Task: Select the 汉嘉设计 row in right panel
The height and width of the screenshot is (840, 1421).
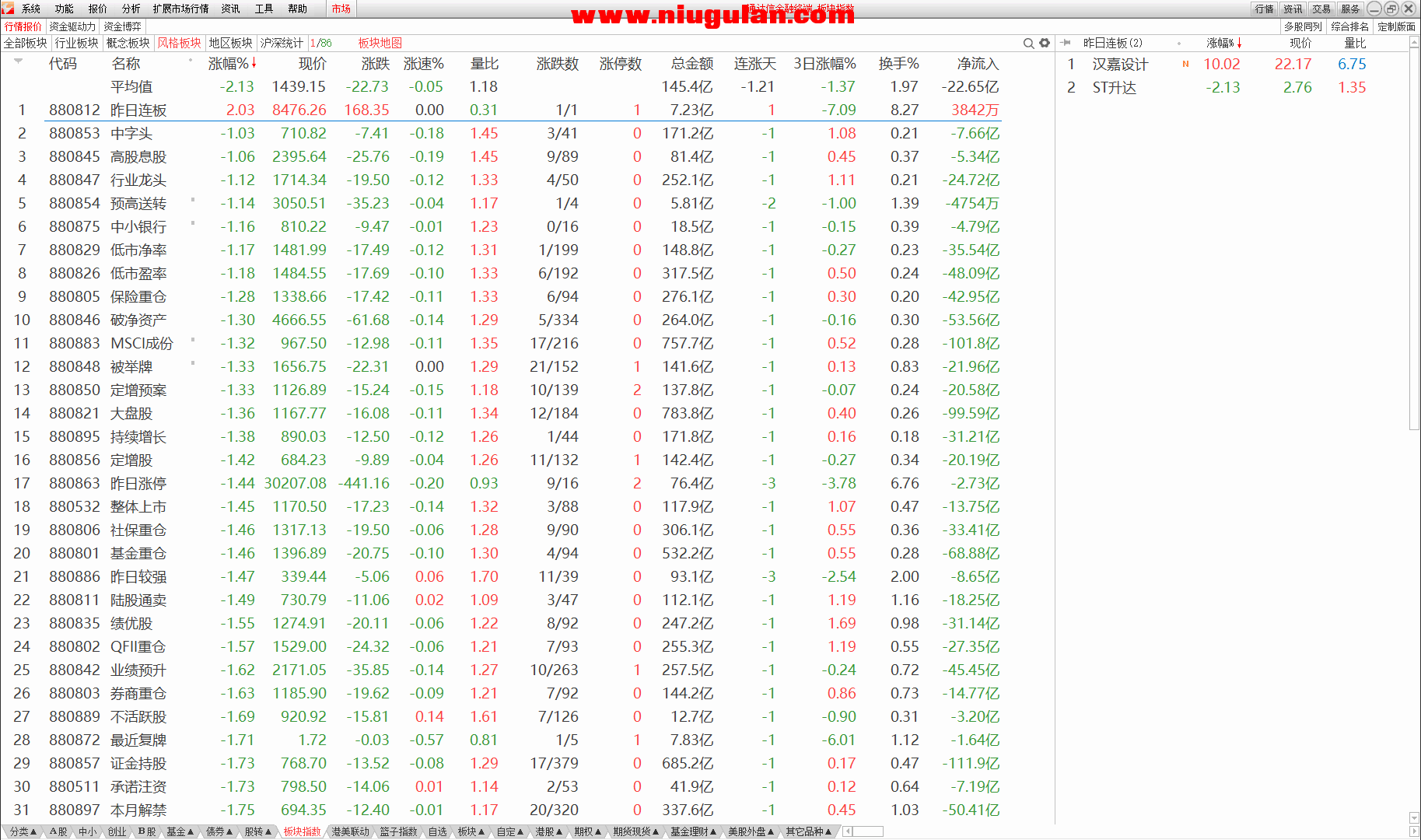Action: pyautogui.click(x=1233, y=65)
